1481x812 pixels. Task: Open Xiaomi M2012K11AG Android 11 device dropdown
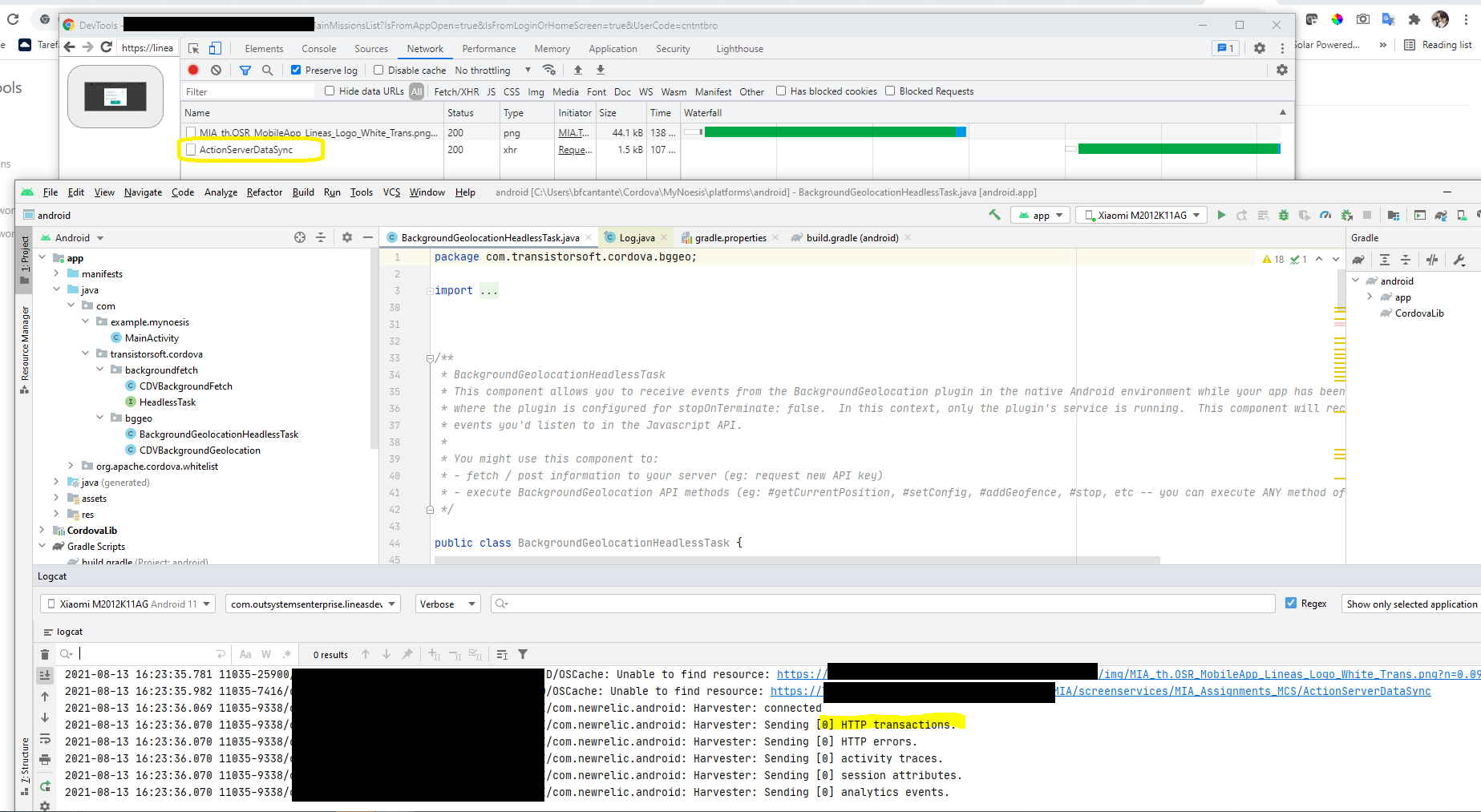[x=127, y=604]
